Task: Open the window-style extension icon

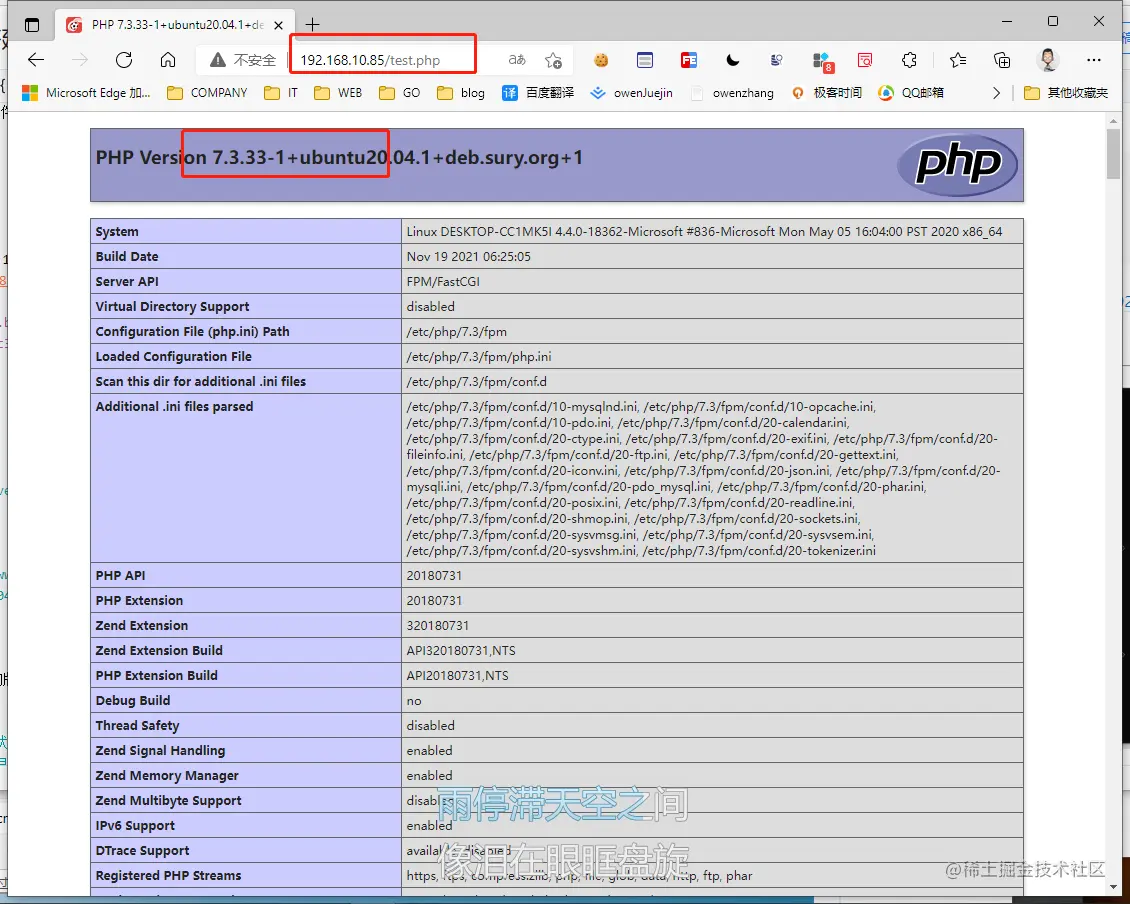Action: pos(645,60)
